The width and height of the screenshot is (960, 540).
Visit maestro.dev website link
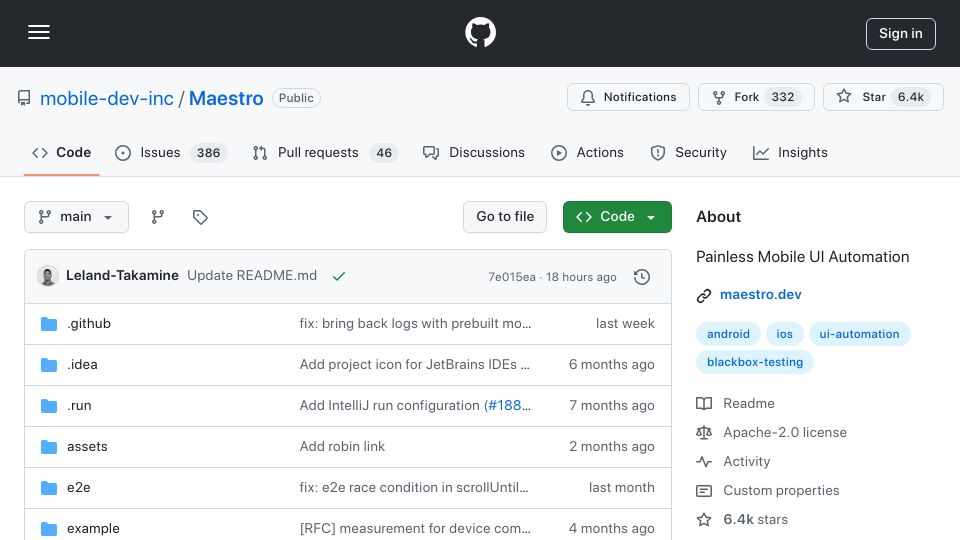760,294
